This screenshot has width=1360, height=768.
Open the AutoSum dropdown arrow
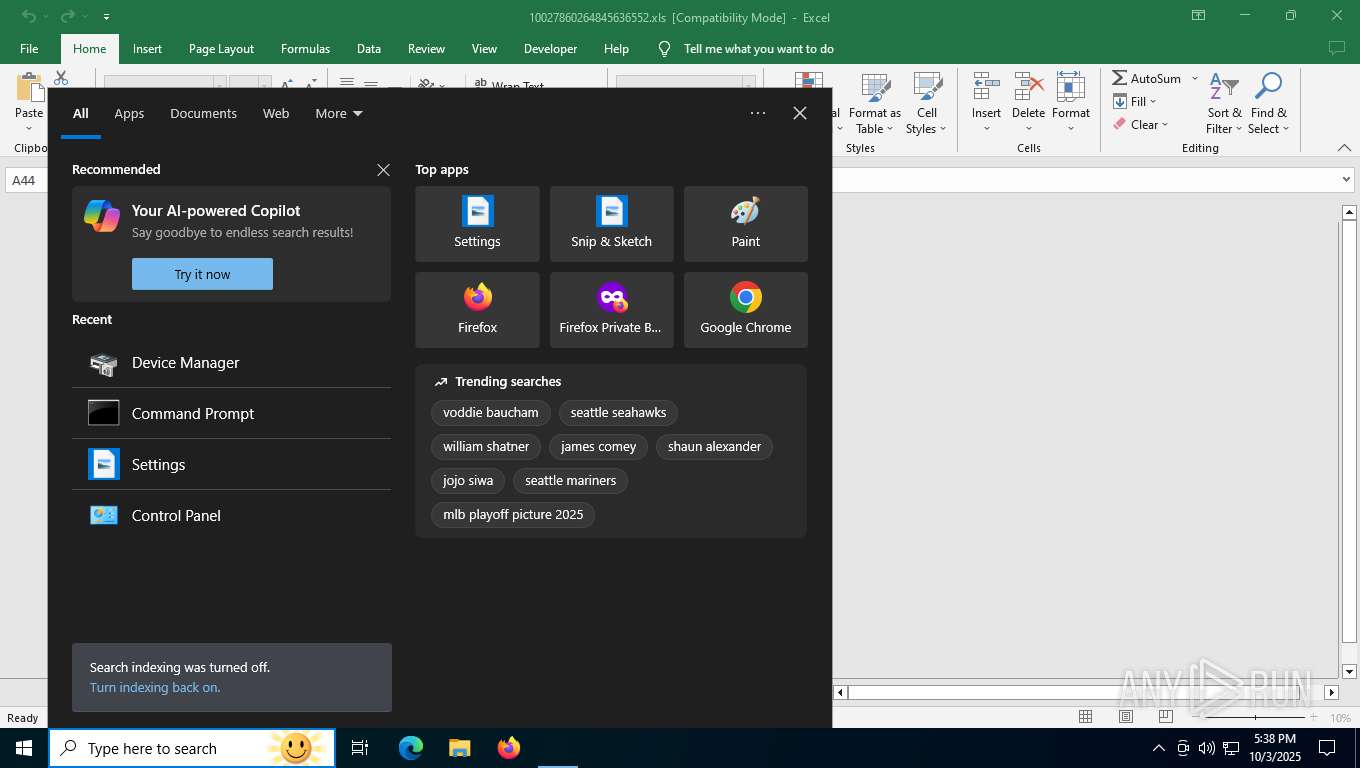(x=1194, y=78)
